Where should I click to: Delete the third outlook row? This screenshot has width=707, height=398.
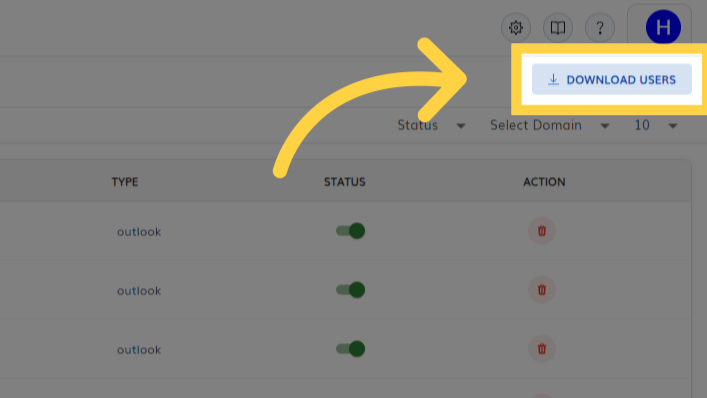click(542, 349)
